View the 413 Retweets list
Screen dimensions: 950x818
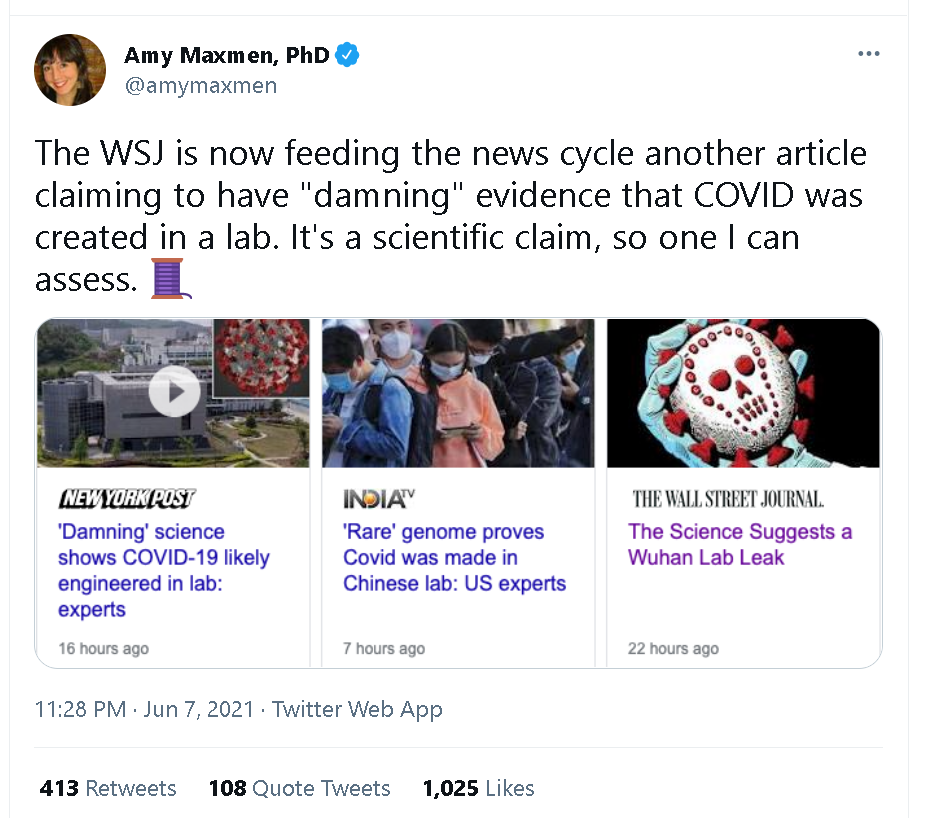point(108,788)
